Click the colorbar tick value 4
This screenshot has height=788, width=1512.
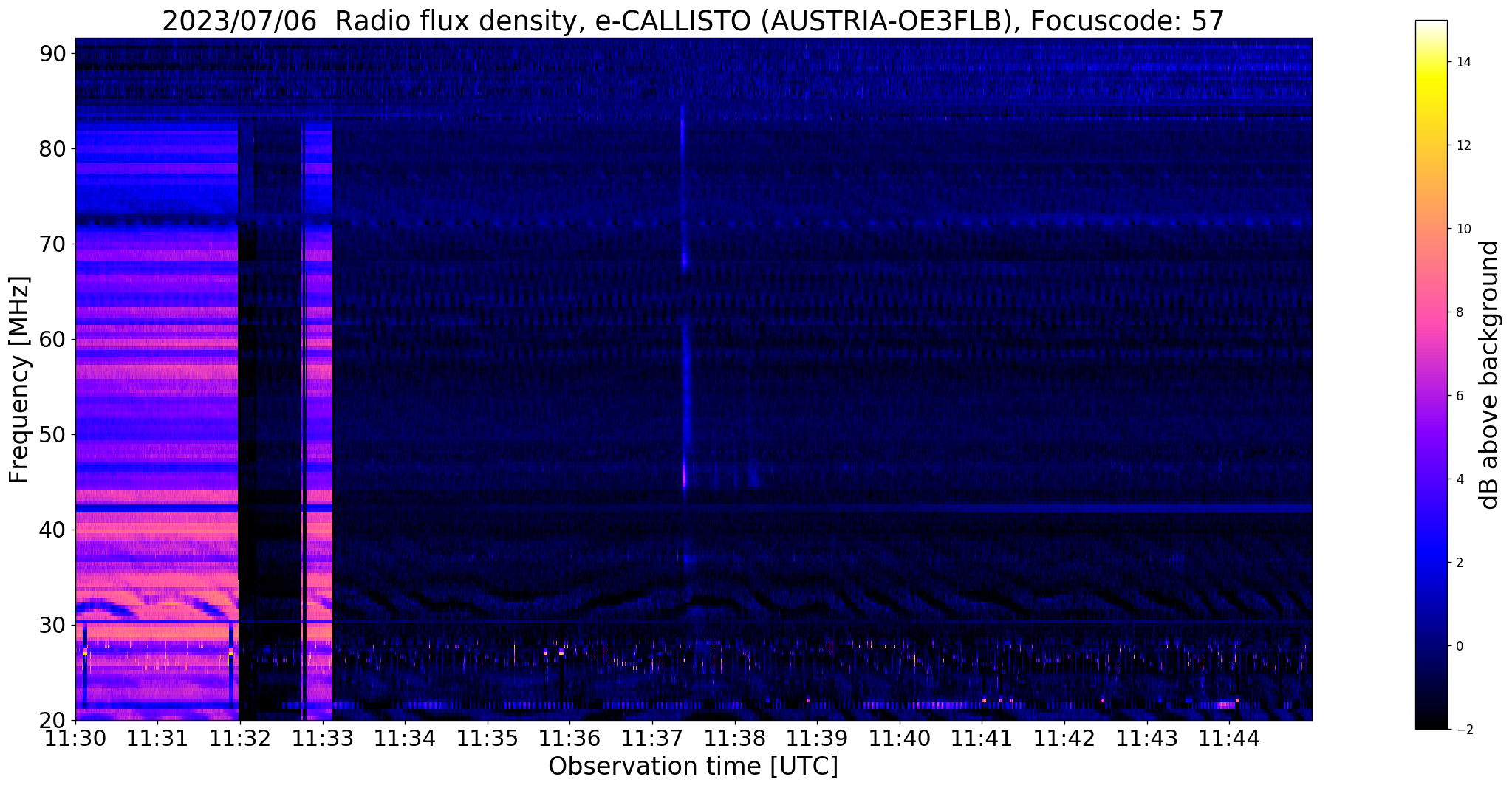point(1459,479)
